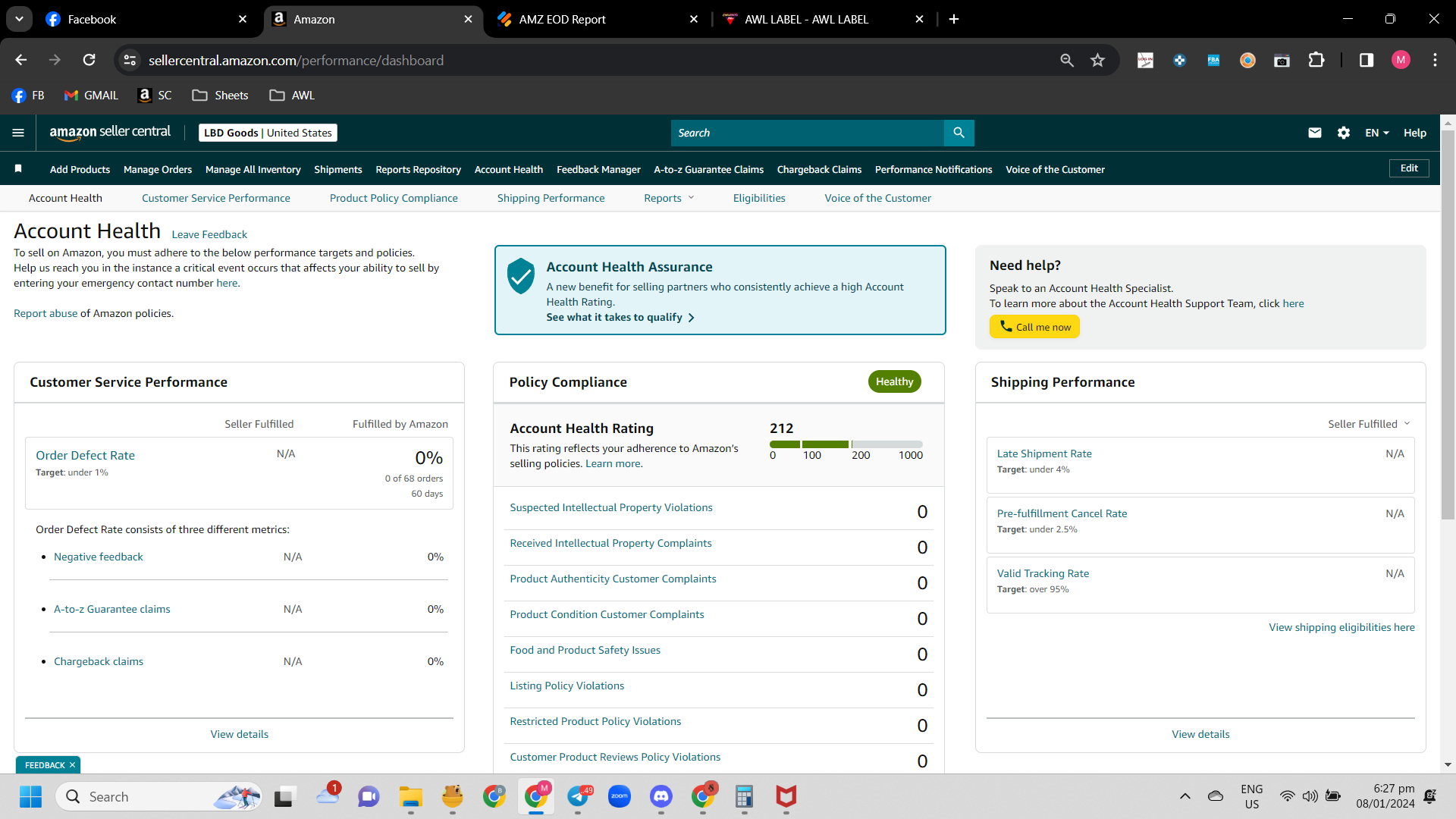Open the tab search dropdown arrow in Chrome
The height and width of the screenshot is (819, 1456).
(19, 19)
